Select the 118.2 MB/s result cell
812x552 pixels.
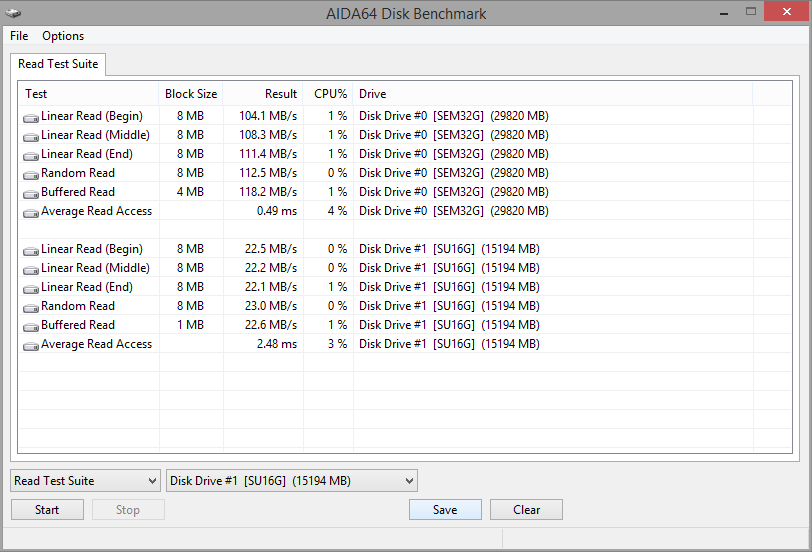coord(268,192)
